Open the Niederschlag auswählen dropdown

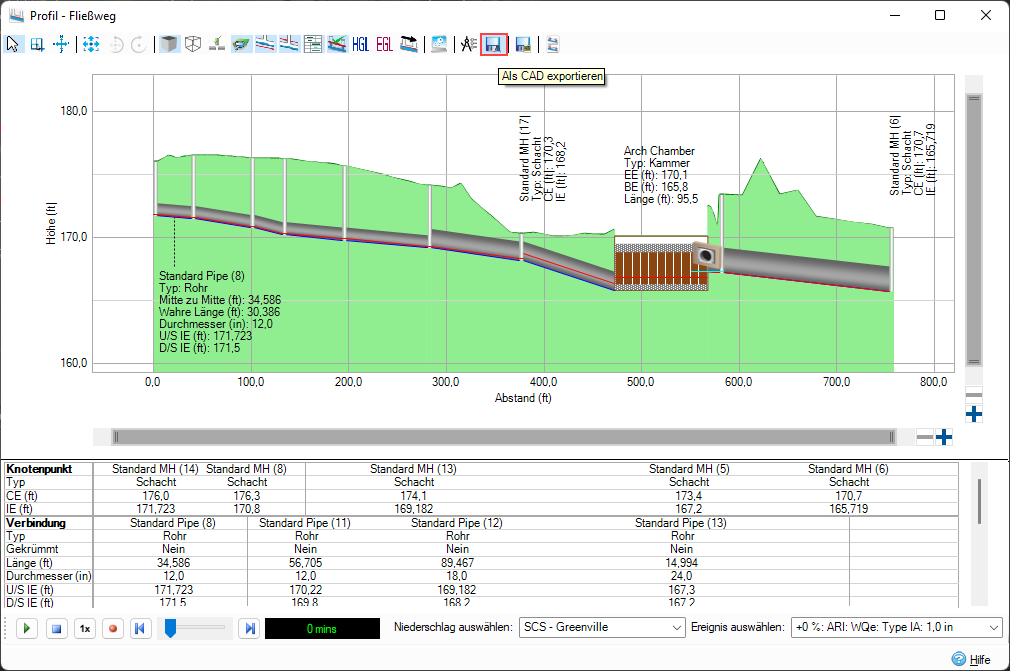tap(601, 627)
